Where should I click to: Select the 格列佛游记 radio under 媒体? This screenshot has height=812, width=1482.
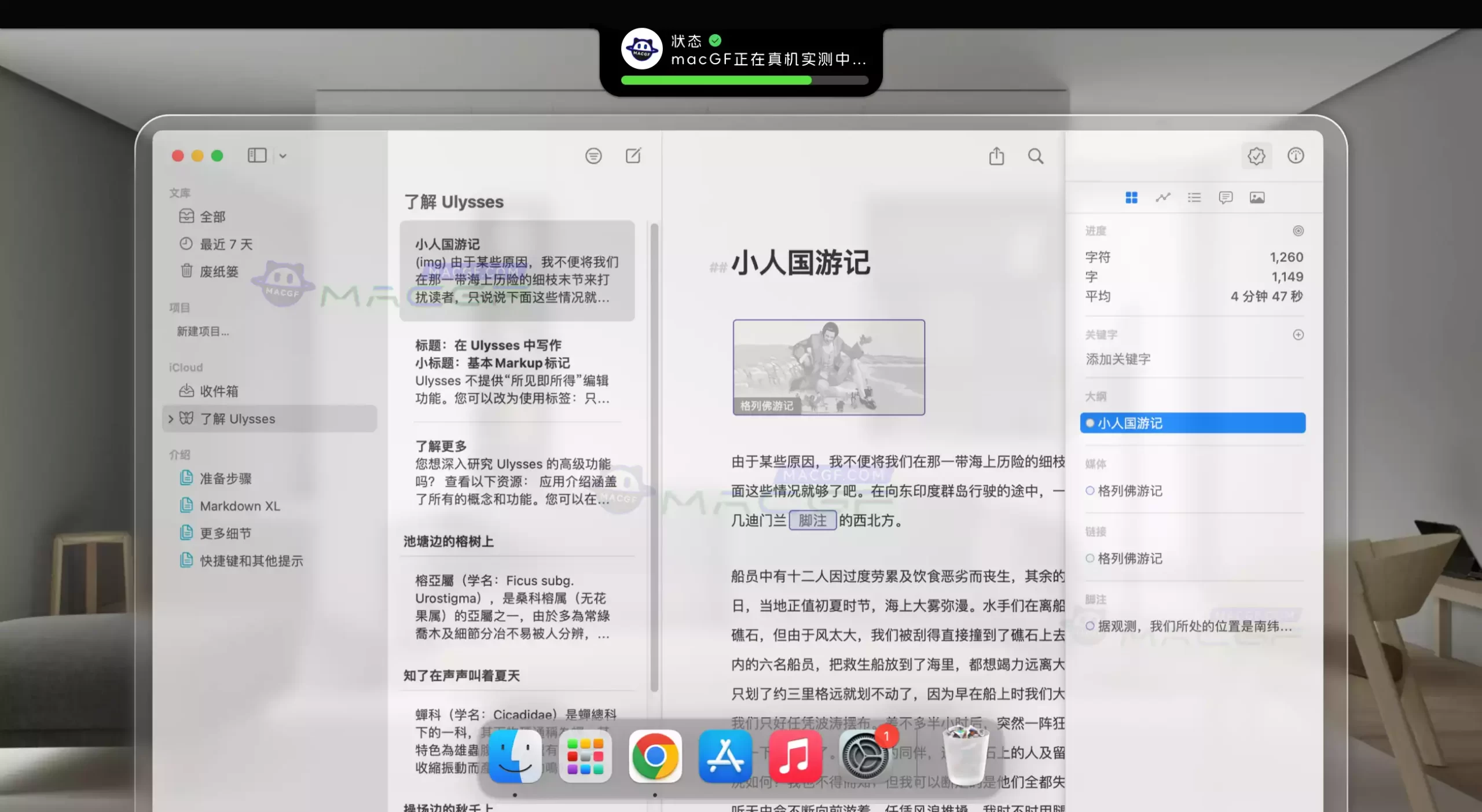[1090, 491]
